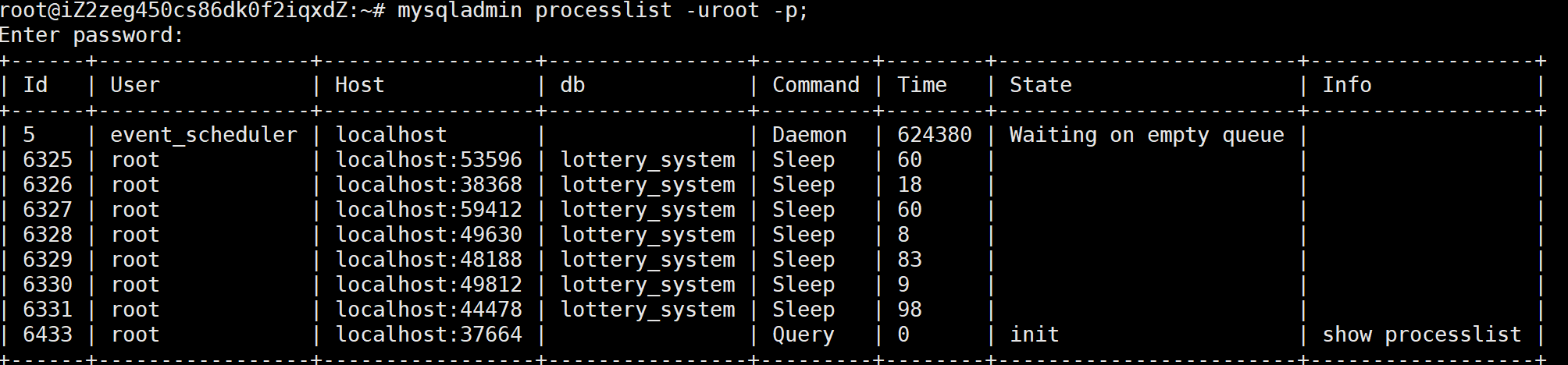This screenshot has width=1568, height=365.
Task: Select the 'db' column header
Action: tap(572, 84)
